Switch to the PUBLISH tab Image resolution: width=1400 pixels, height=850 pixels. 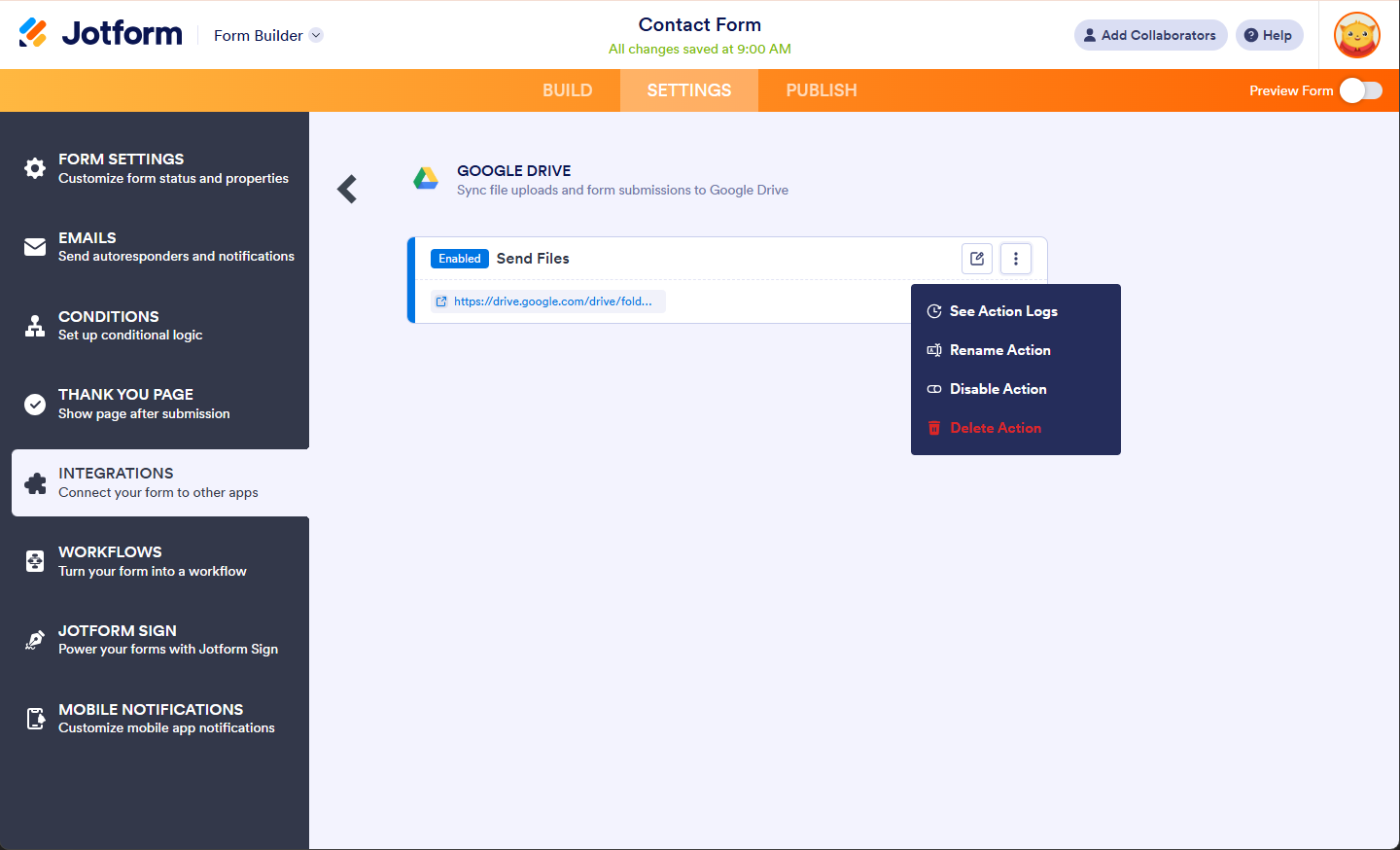pyautogui.click(x=822, y=90)
